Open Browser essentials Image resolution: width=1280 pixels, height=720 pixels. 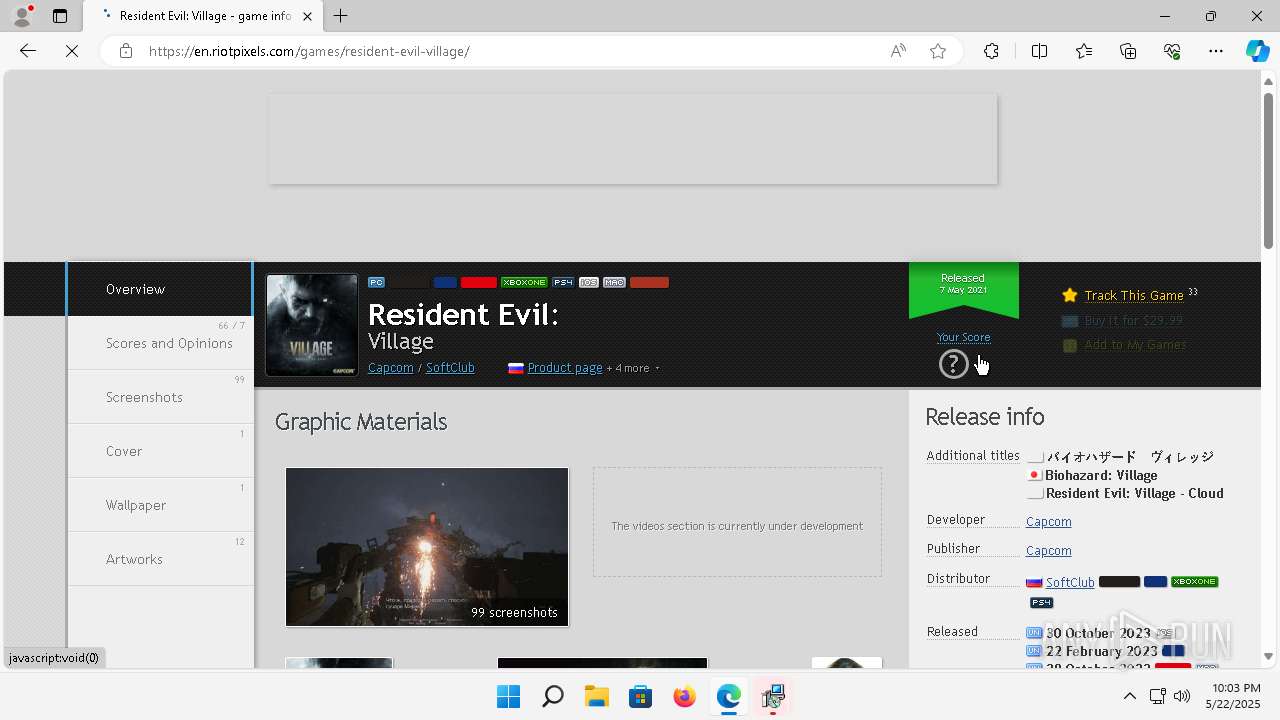pyautogui.click(x=1172, y=51)
